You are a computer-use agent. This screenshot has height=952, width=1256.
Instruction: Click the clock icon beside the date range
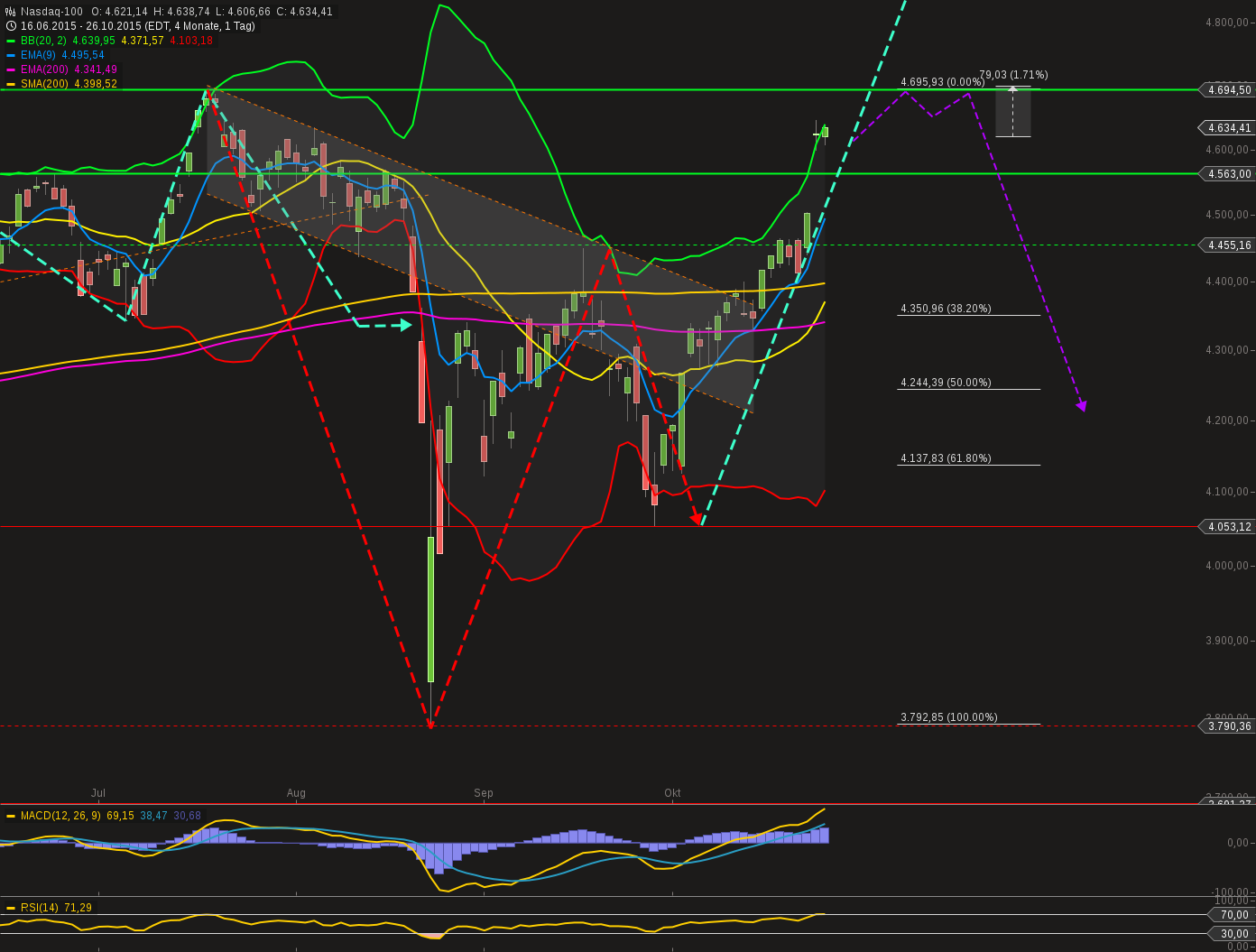point(11,26)
